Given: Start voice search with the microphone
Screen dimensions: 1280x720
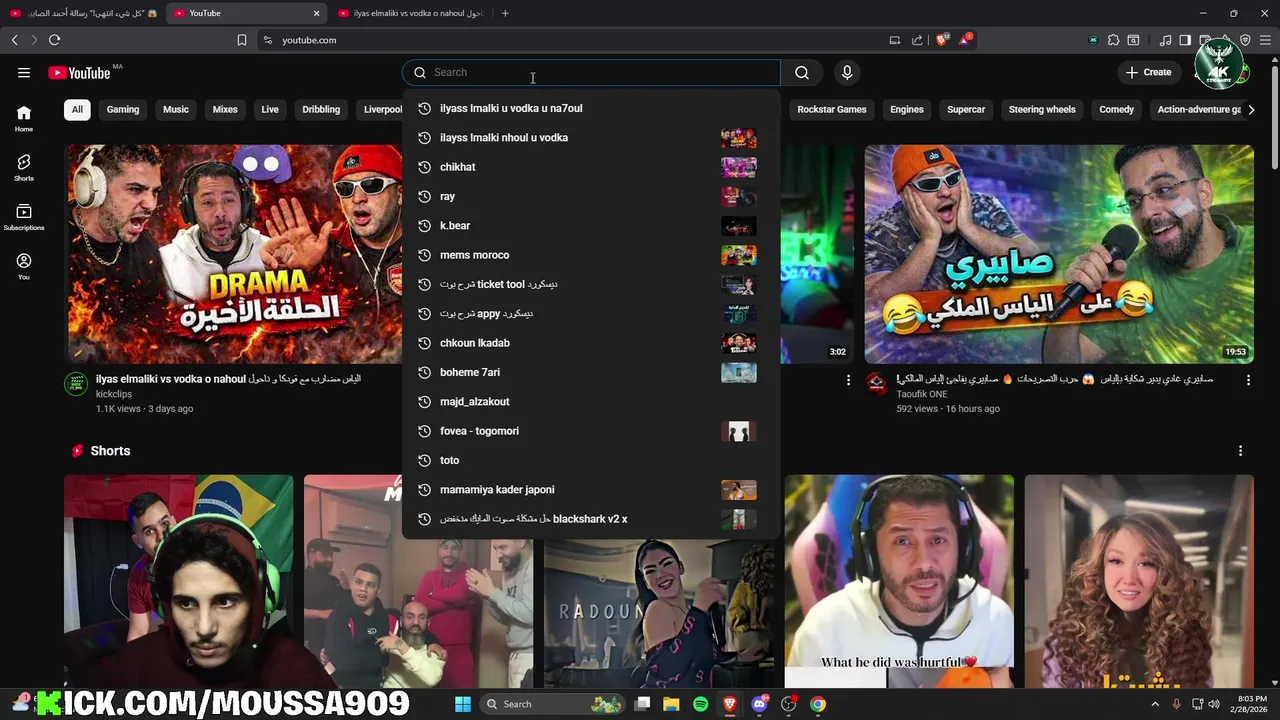Looking at the screenshot, I should [x=847, y=72].
